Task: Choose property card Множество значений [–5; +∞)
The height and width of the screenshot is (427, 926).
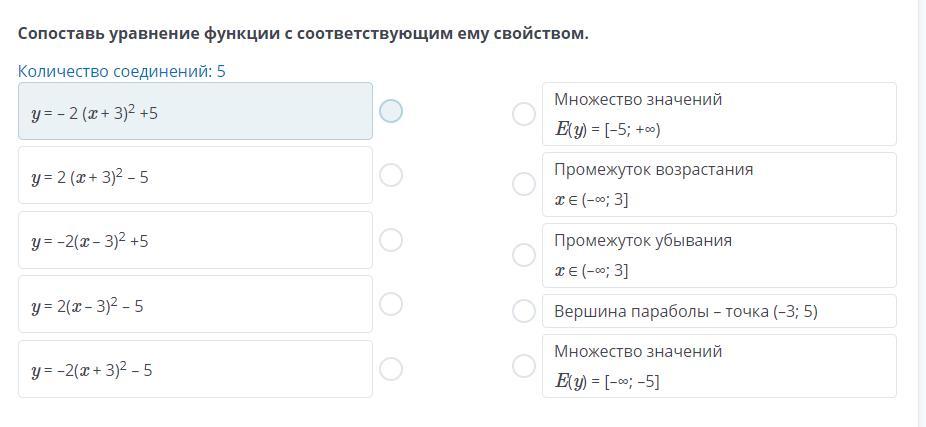Action: point(718,114)
